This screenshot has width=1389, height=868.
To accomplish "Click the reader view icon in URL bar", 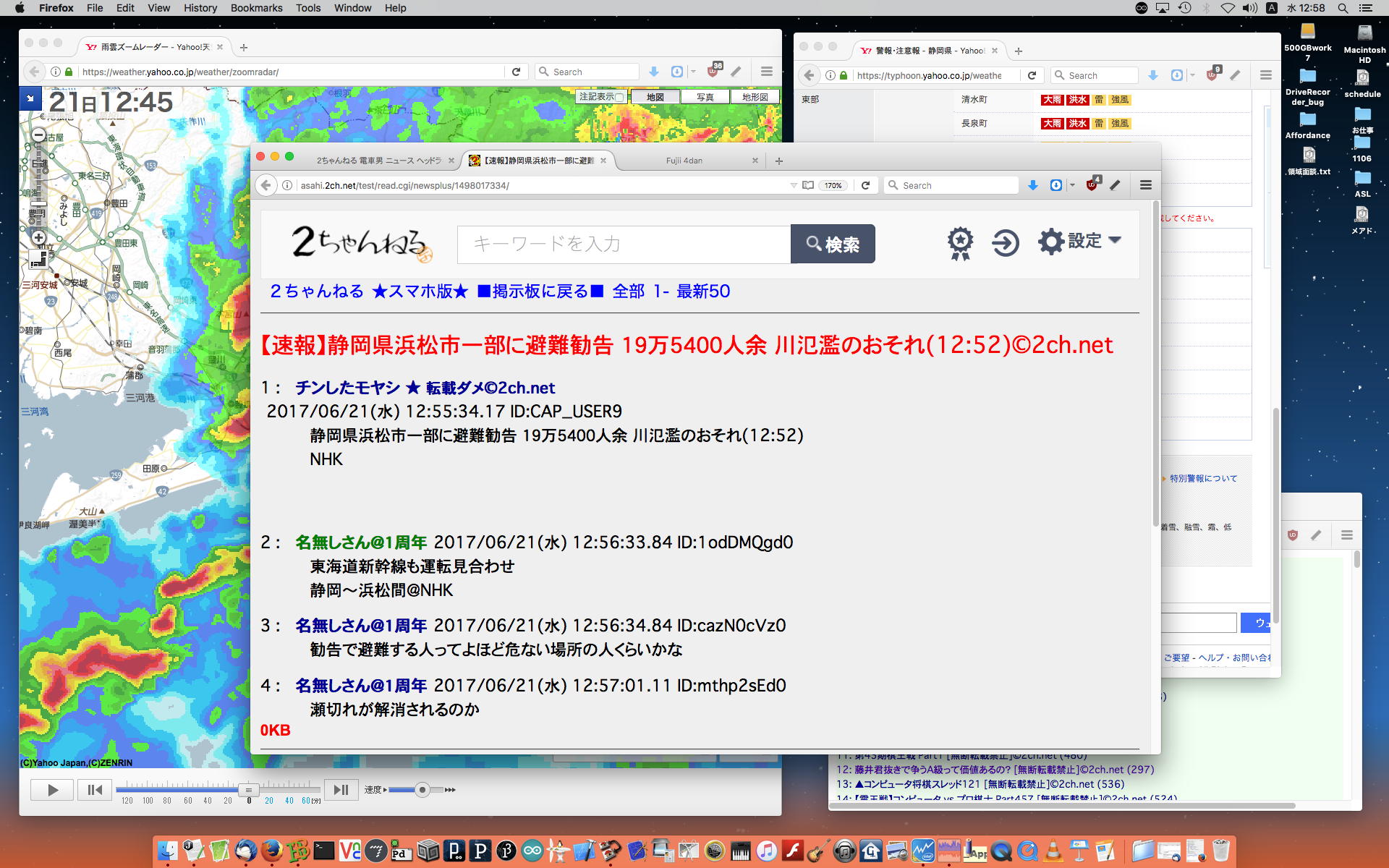I will (x=808, y=185).
